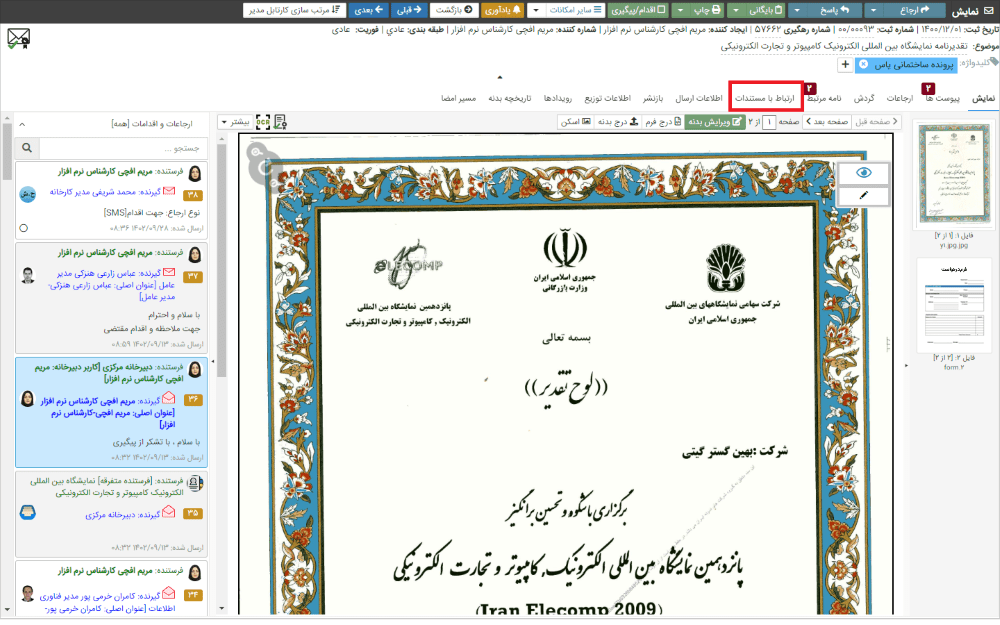The image size is (1000, 625).
Task: Click the document properties icon beside OCR
Action: 280,121
